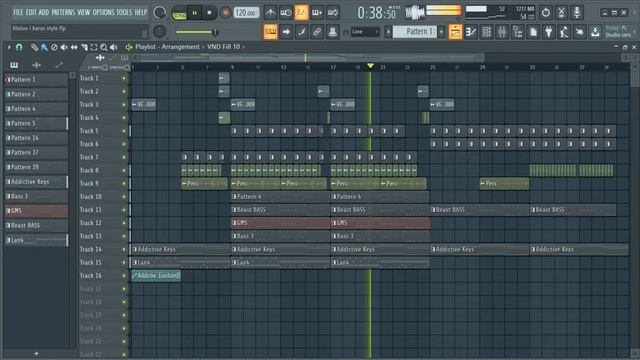Select the Select tool in playlist
The height and width of the screenshot is (360, 640).
(94, 47)
